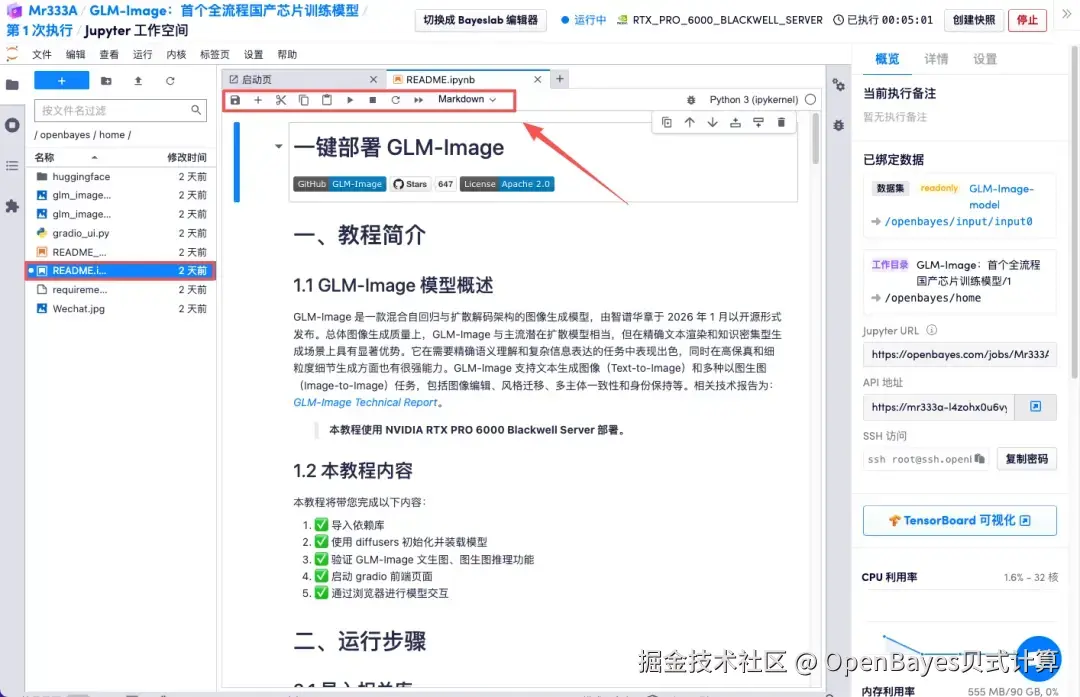Image resolution: width=1080 pixels, height=697 pixels.
Task: Click the kernel status circle indicator
Action: click(x=811, y=99)
